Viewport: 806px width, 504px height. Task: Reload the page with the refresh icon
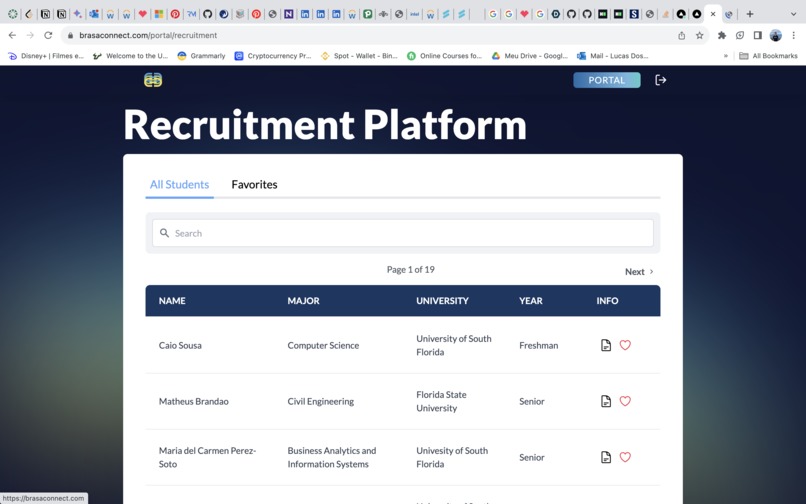click(x=48, y=35)
